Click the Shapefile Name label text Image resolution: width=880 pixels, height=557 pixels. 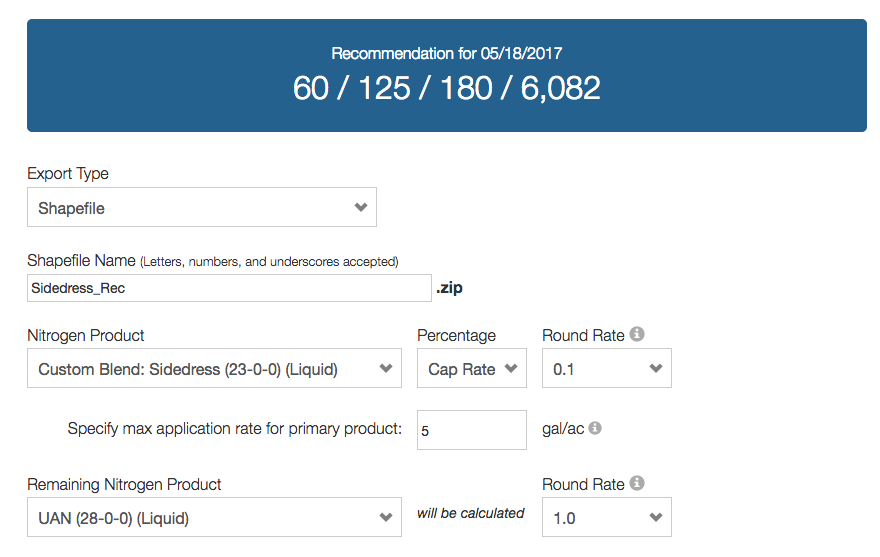coord(81,260)
